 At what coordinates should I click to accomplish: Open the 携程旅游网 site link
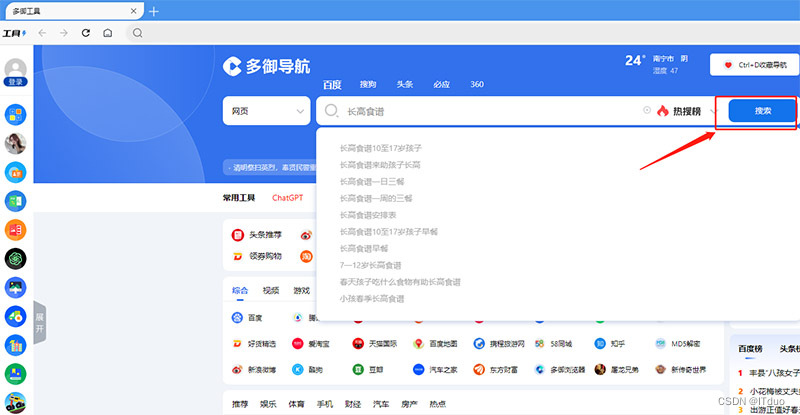(499, 344)
